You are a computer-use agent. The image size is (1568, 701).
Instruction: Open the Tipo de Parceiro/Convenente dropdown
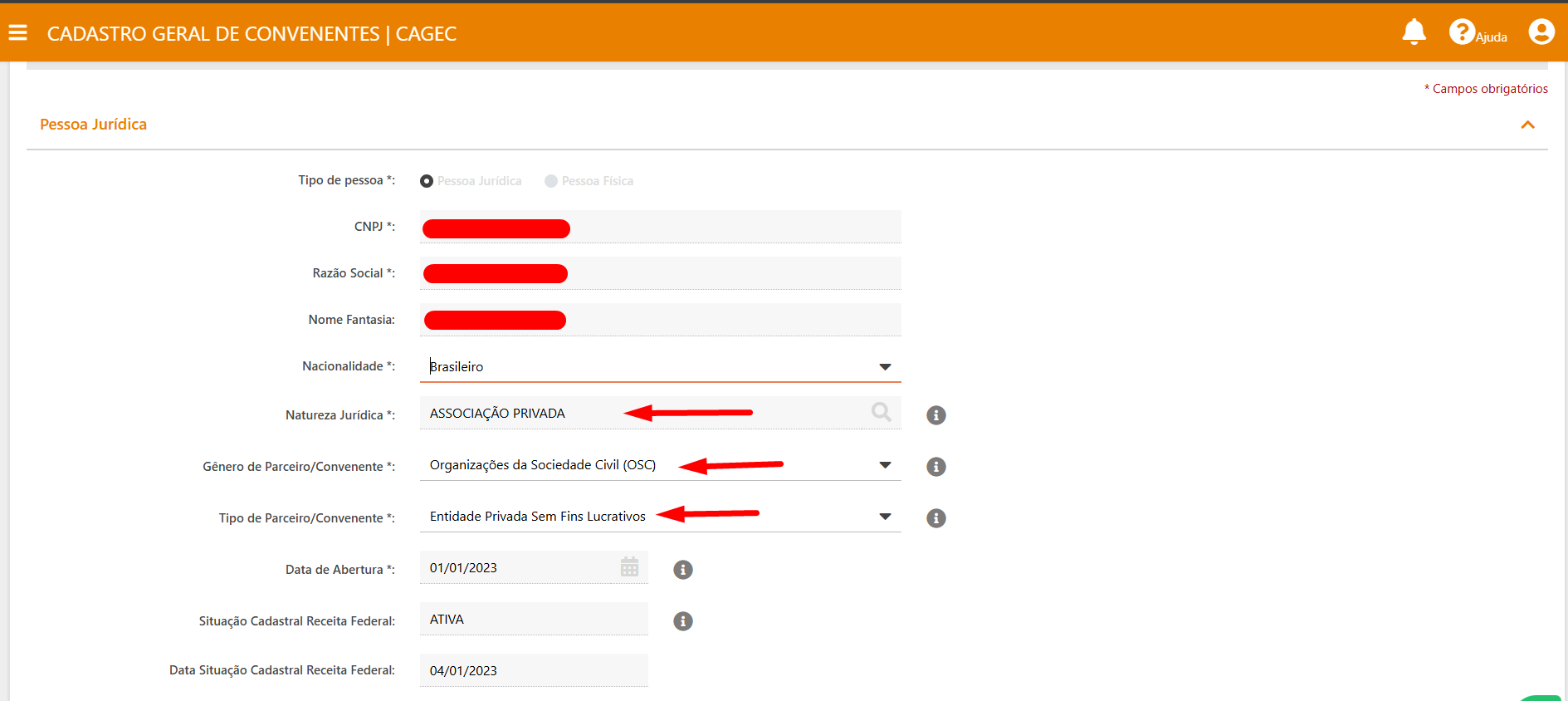885,517
